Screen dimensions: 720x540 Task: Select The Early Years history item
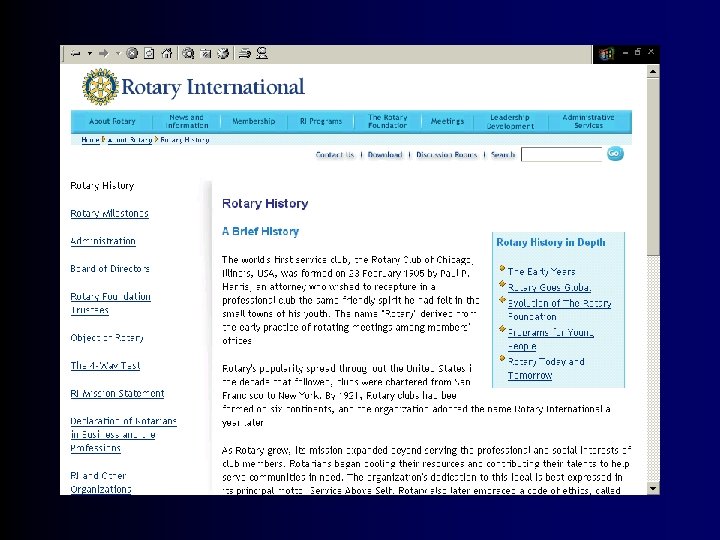(541, 272)
